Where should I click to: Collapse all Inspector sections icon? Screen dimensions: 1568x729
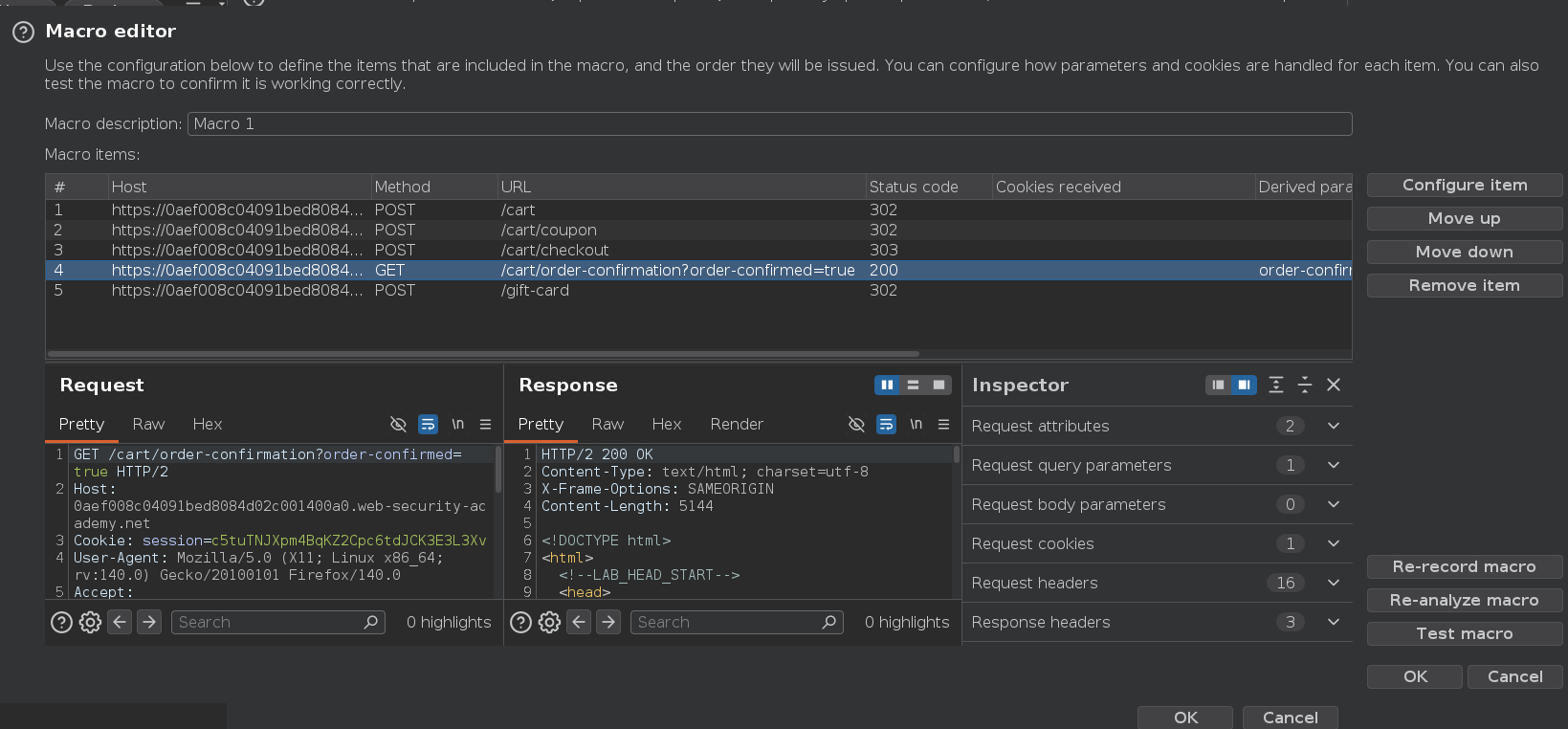1305,385
